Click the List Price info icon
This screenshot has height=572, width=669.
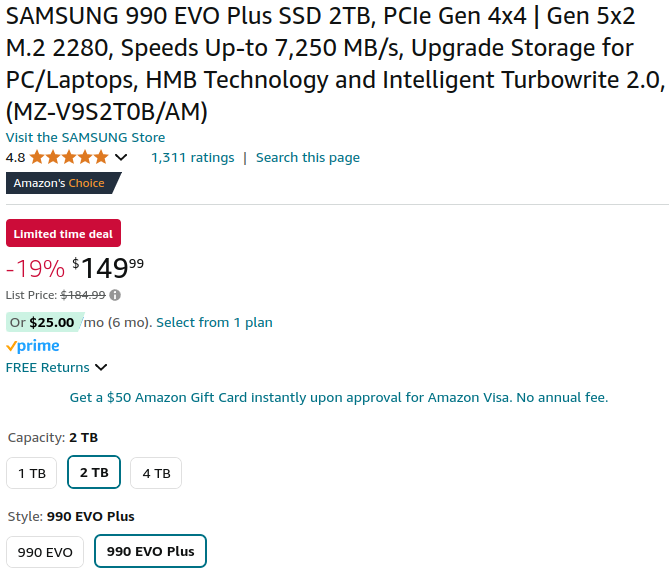[x=116, y=295]
